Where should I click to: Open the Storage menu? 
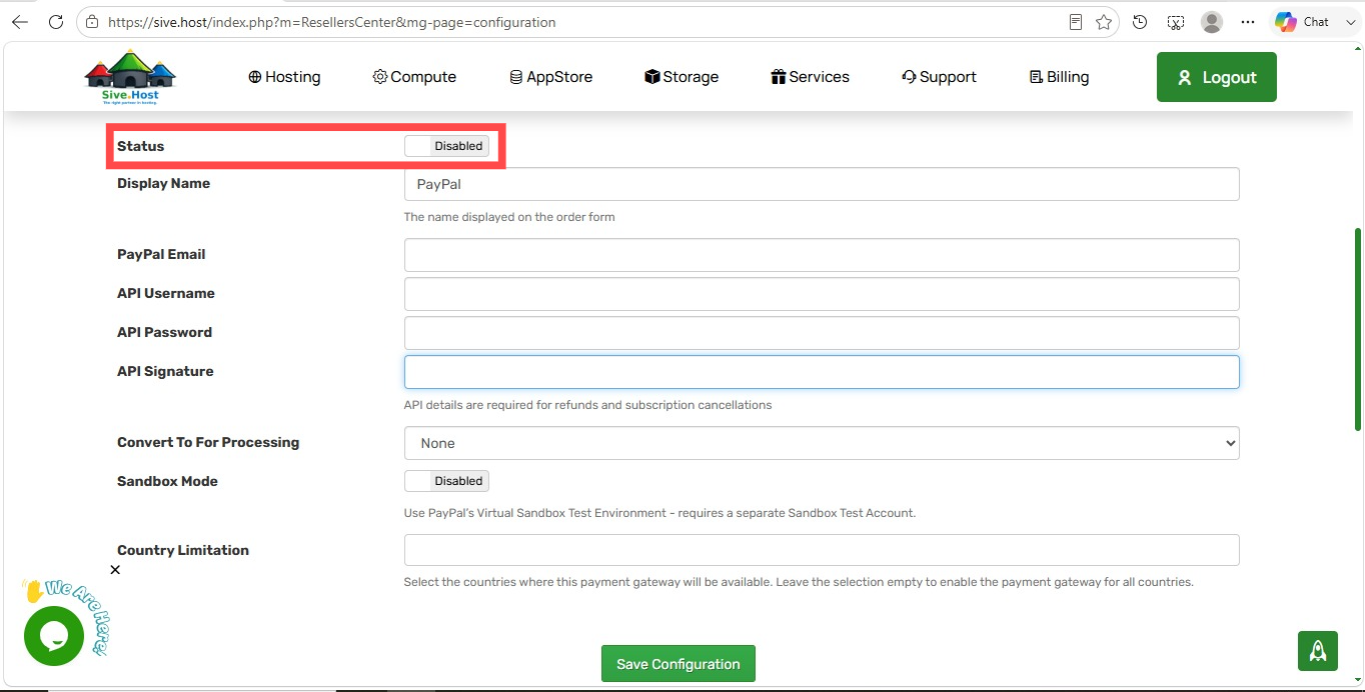[682, 77]
